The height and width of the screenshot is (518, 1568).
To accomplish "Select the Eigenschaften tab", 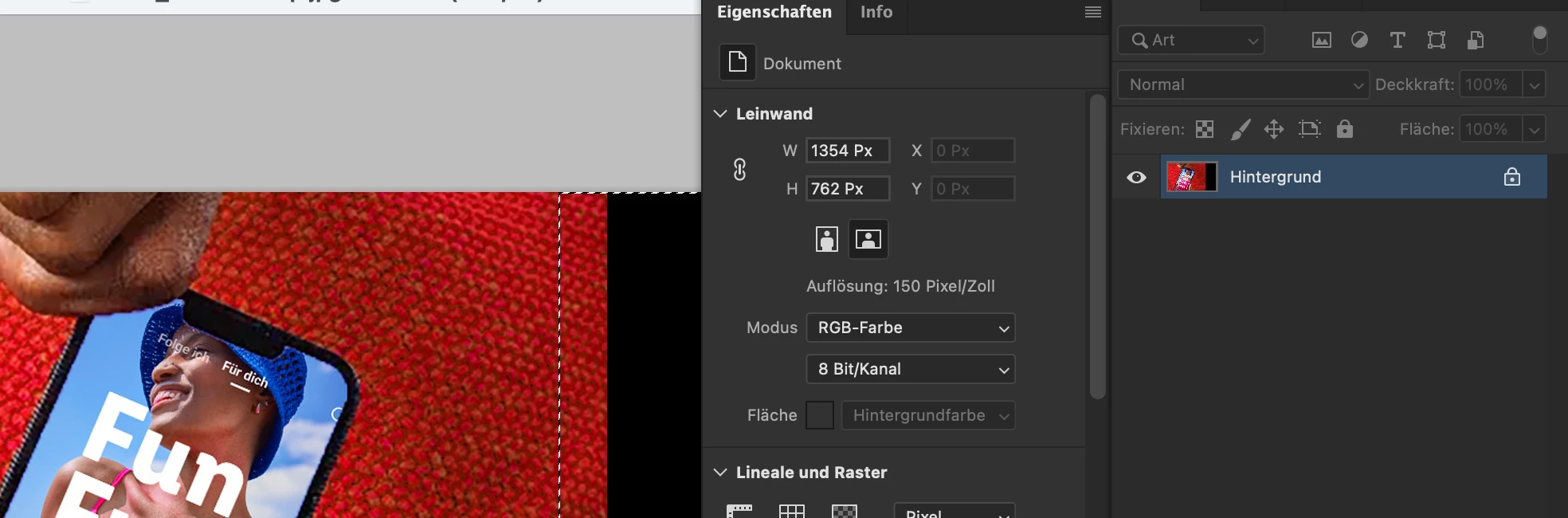I will coord(774,12).
